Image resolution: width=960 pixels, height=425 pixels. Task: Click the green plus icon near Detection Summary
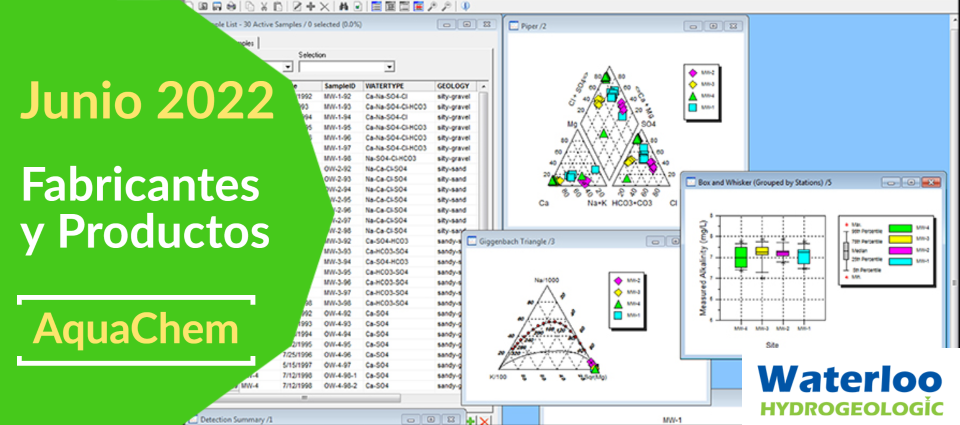pos(471,420)
